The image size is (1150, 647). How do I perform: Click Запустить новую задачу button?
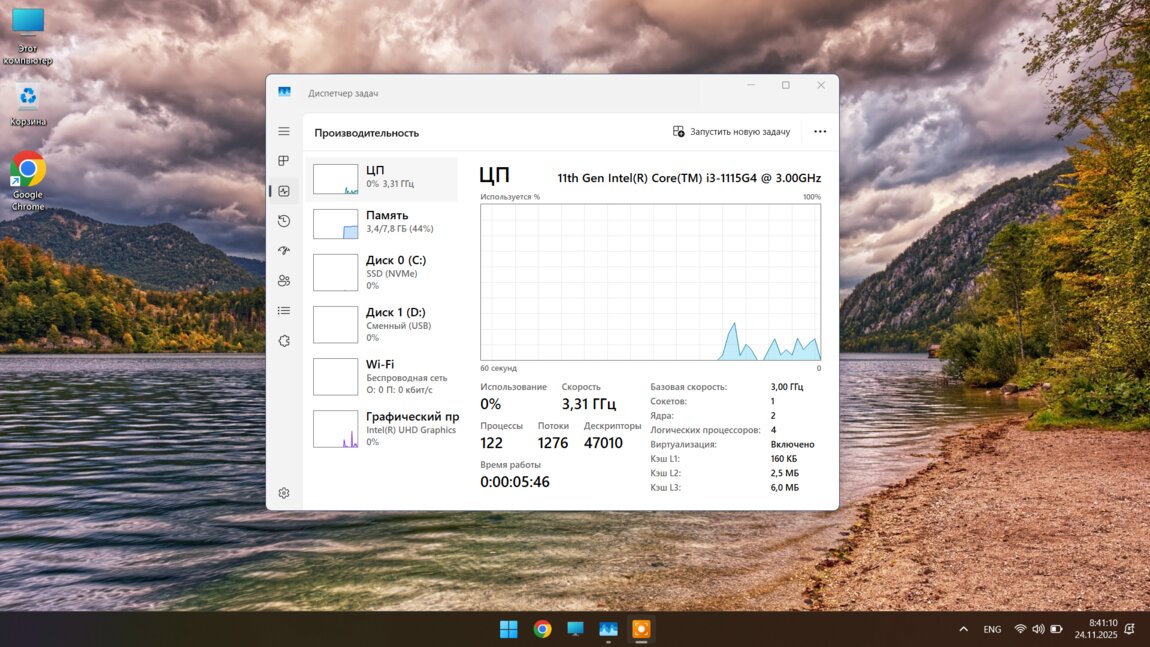point(731,131)
